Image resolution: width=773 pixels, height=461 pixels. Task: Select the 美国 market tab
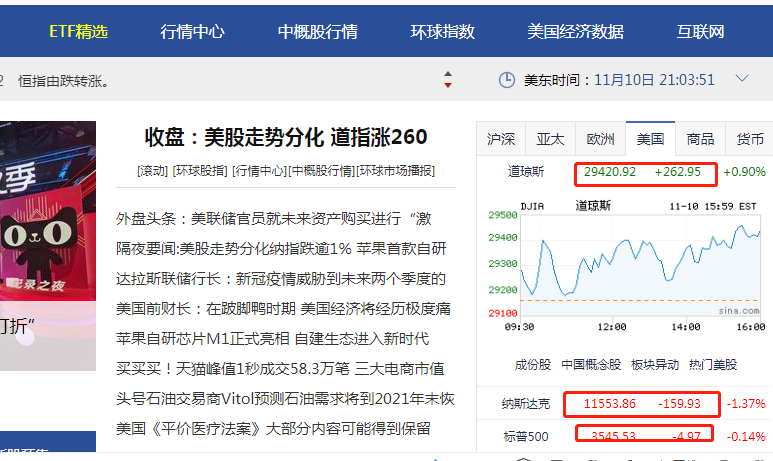[650, 139]
